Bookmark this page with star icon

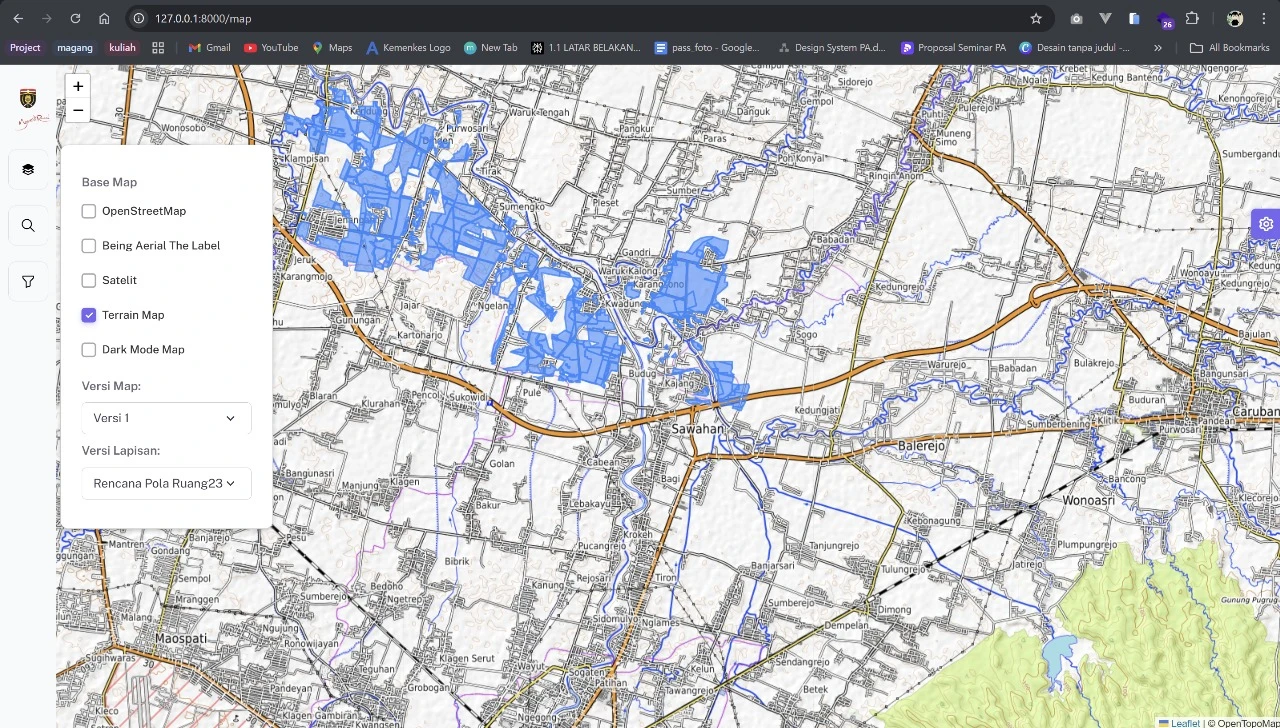1036,18
